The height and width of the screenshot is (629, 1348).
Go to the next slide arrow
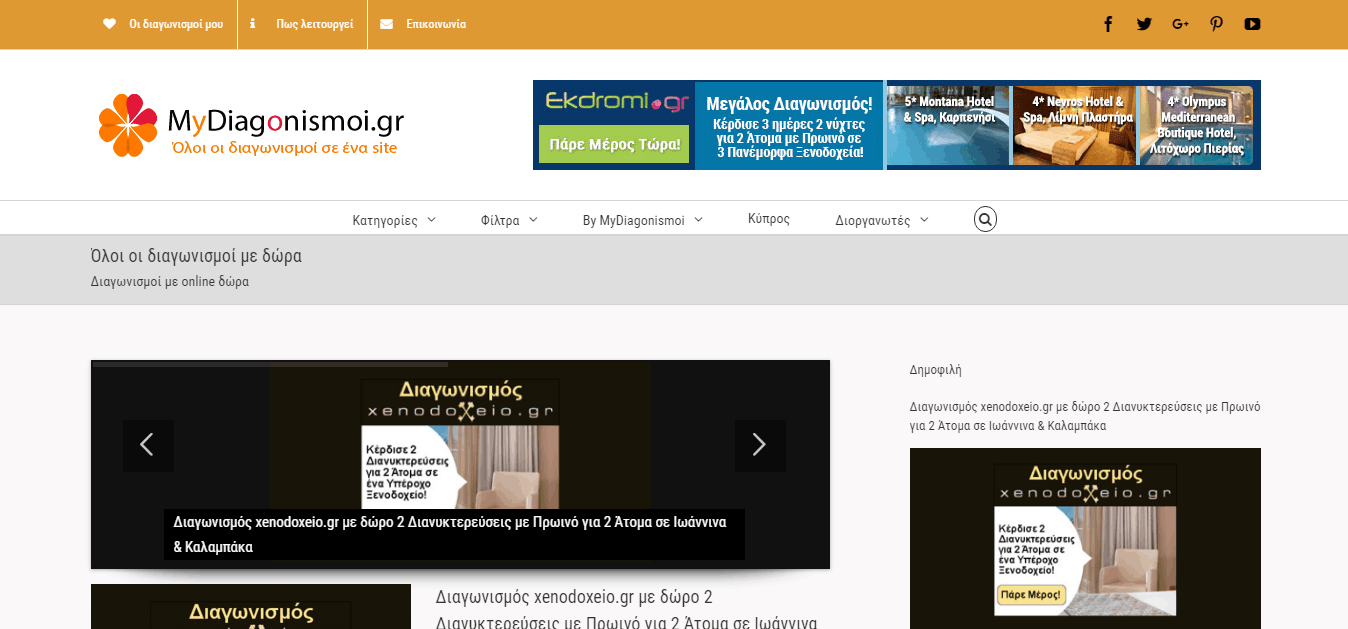(x=759, y=445)
